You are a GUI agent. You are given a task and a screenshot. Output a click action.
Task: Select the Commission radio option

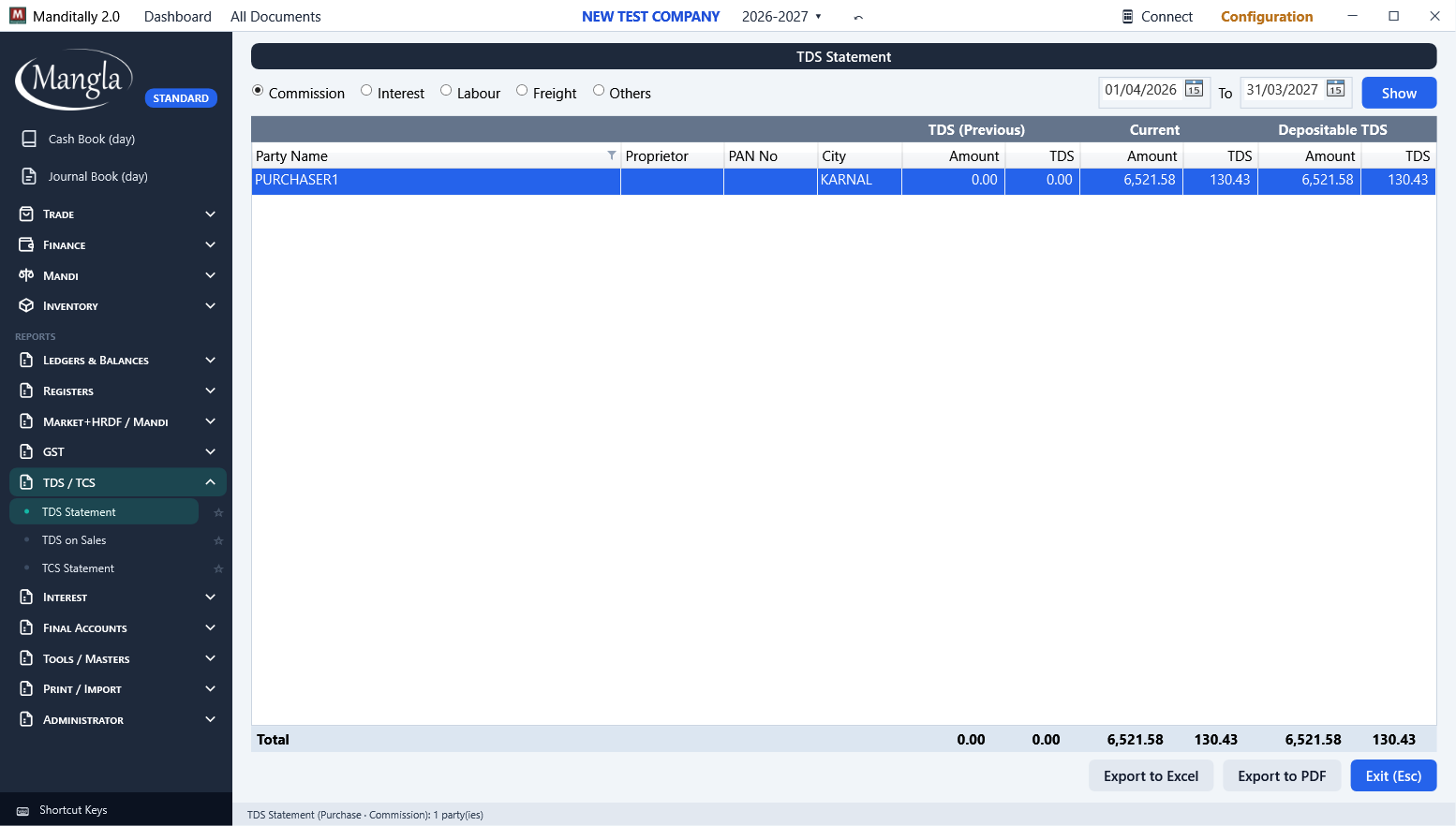(258, 91)
